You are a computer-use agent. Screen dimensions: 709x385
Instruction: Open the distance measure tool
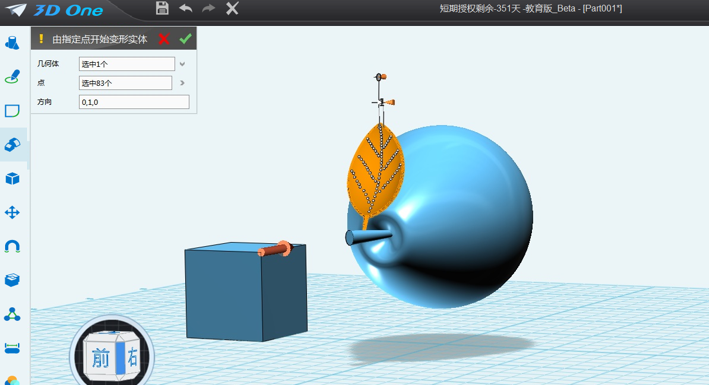pos(12,348)
